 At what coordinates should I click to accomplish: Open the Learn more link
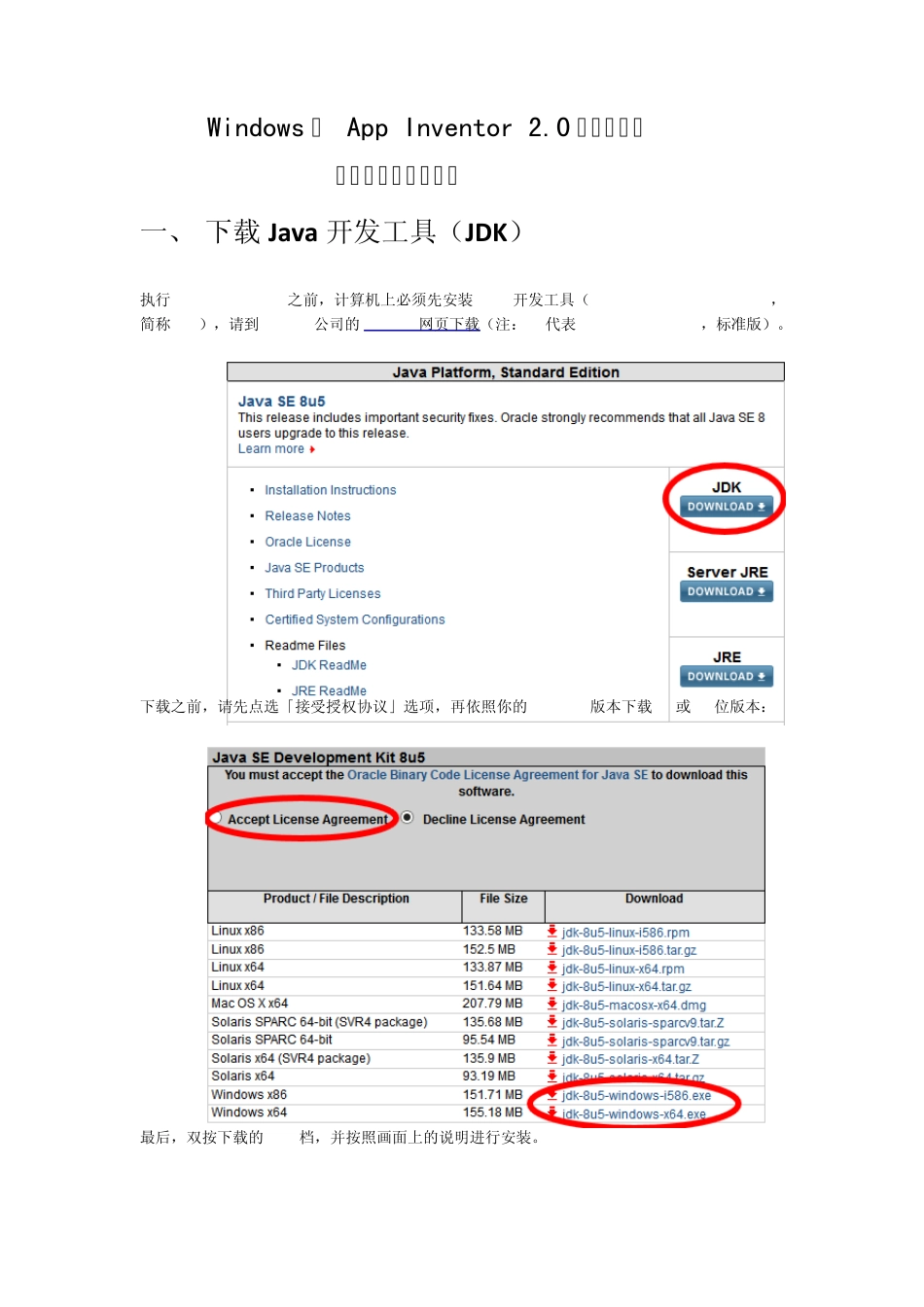pyautogui.click(x=271, y=449)
